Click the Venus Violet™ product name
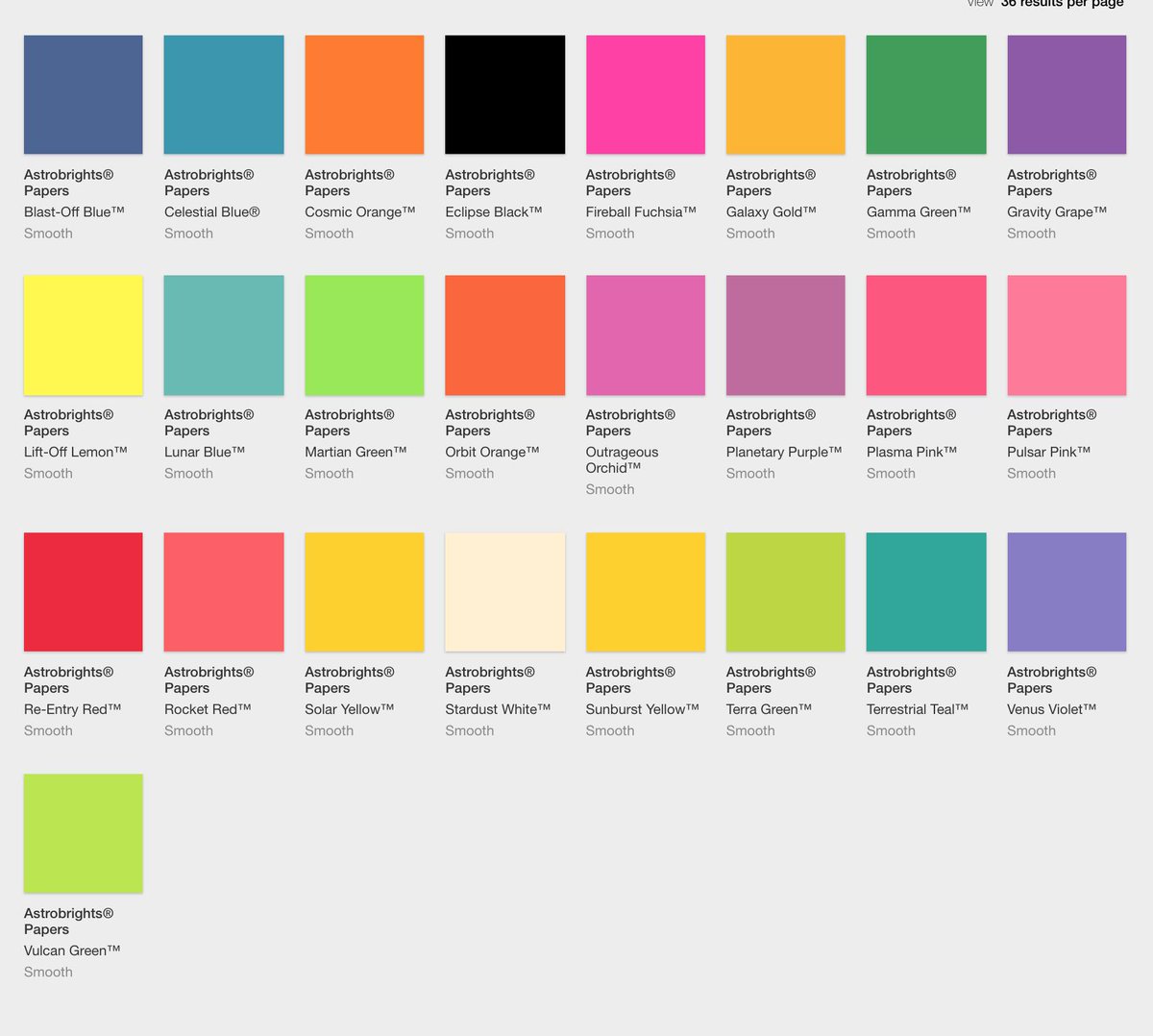 pyautogui.click(x=1052, y=709)
